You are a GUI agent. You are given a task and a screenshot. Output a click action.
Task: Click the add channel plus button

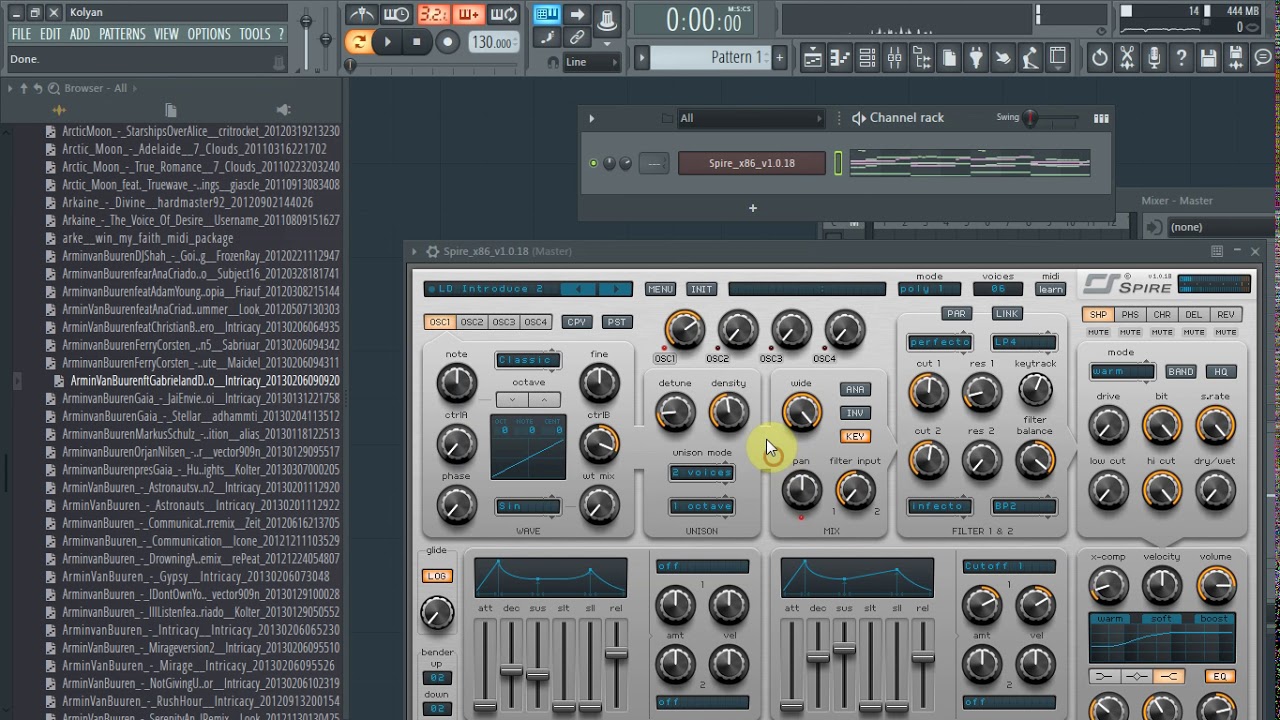tap(753, 208)
